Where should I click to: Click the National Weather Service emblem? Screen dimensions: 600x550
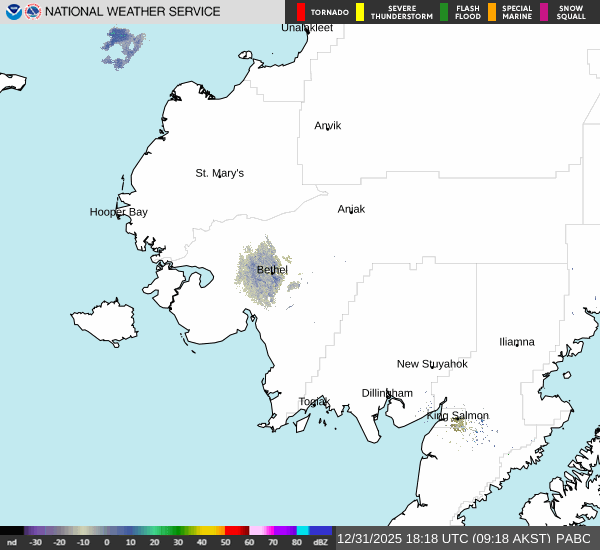coord(34,12)
